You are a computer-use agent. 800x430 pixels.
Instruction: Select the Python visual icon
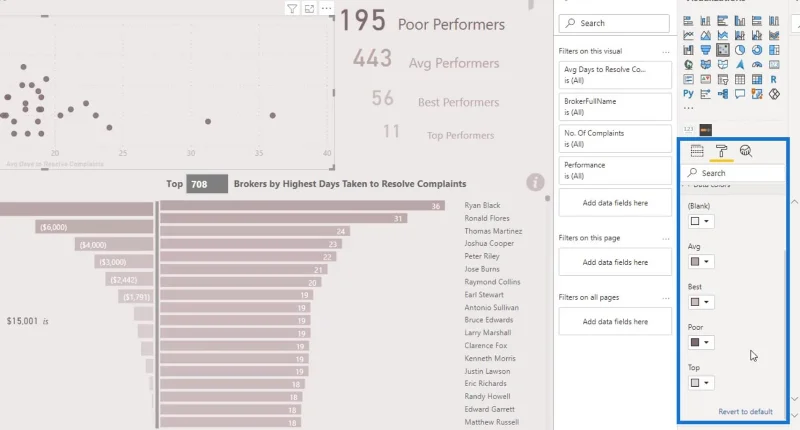[x=688, y=94]
